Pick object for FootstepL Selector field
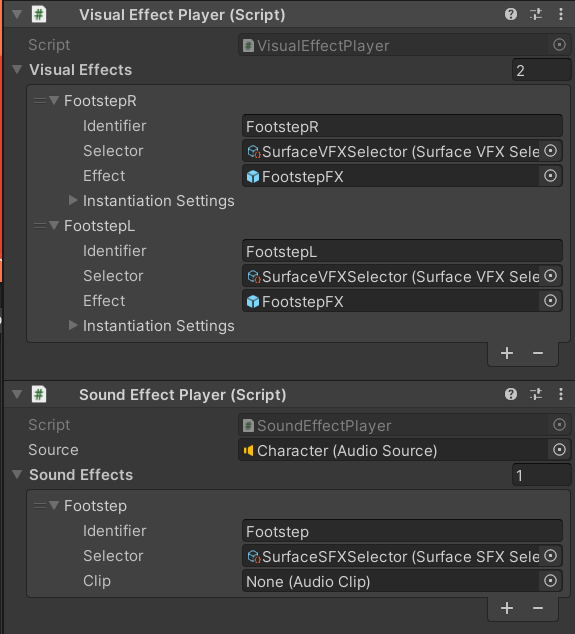Screen dimensions: 575x634 (550, 276)
